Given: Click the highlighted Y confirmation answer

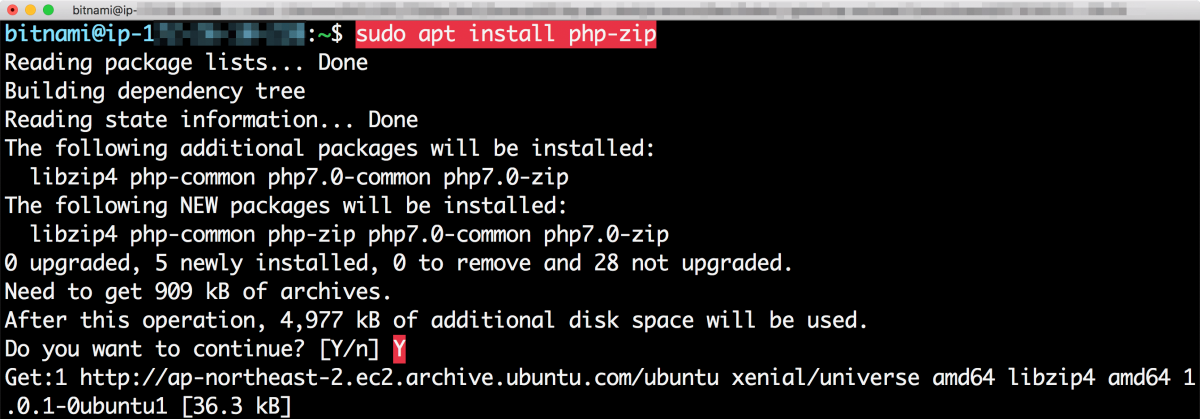Looking at the screenshot, I should pyautogui.click(x=399, y=350).
